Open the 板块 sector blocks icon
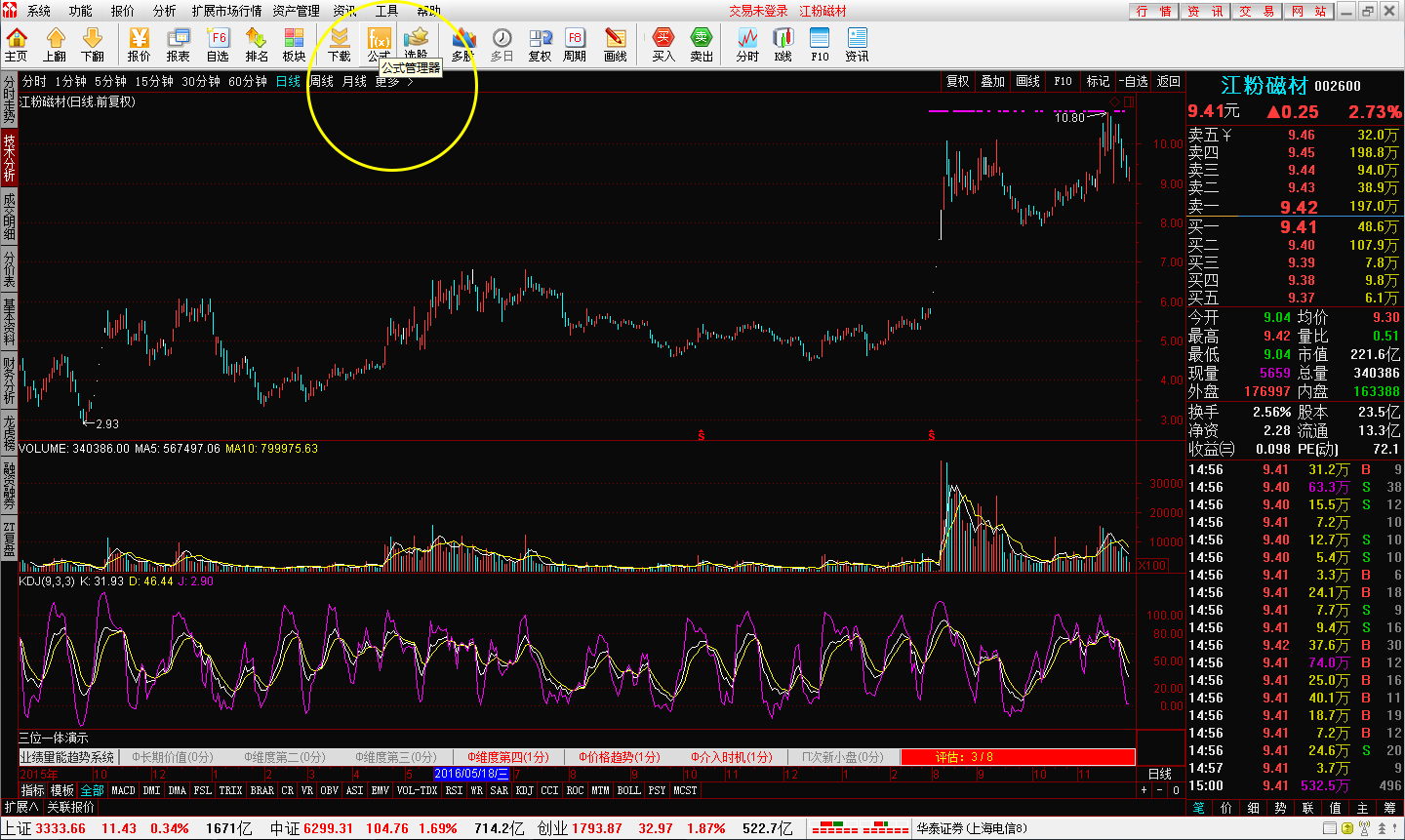1405x840 pixels. coord(294,44)
